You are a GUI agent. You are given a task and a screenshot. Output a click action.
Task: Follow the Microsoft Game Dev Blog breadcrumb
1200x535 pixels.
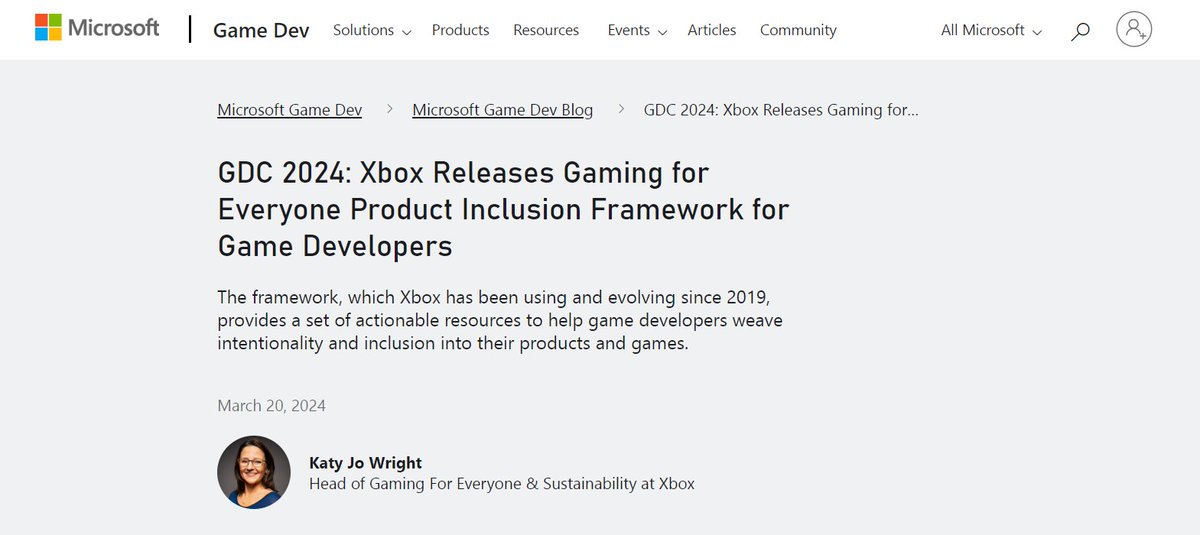[x=503, y=110]
